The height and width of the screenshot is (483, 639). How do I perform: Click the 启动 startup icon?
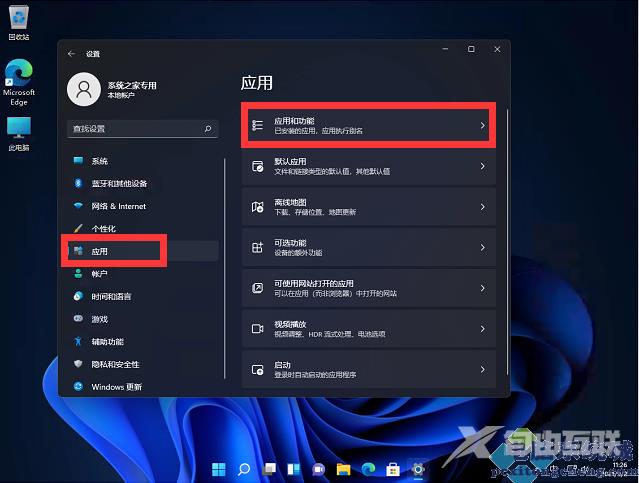[x=258, y=369]
